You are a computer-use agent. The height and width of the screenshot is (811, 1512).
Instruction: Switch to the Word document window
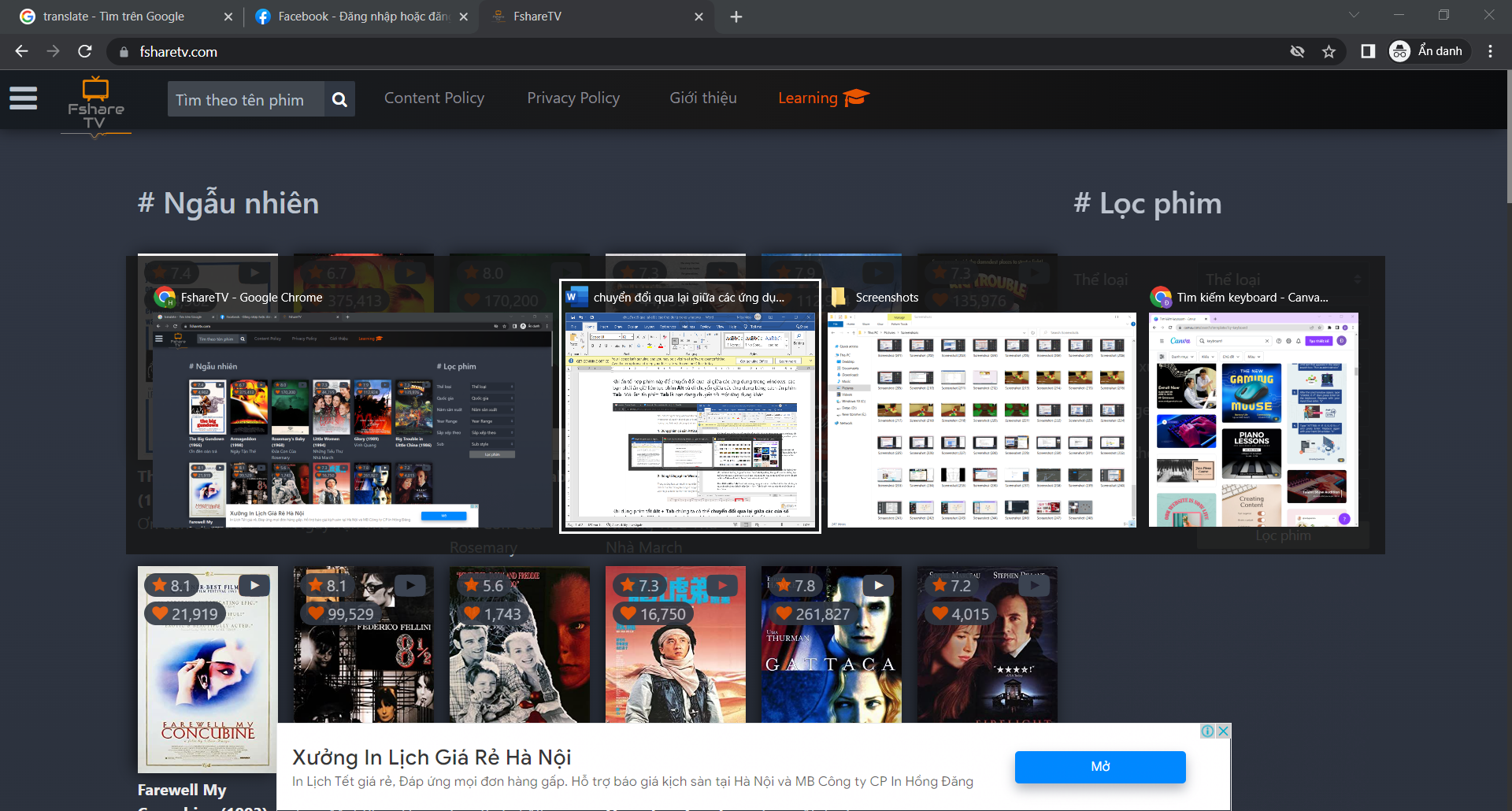(690, 407)
